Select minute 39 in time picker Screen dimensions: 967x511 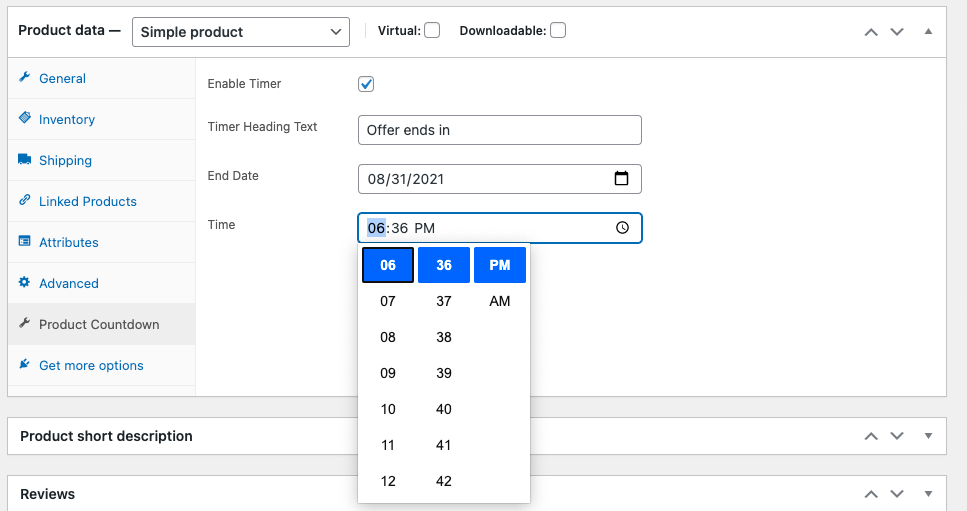[444, 373]
